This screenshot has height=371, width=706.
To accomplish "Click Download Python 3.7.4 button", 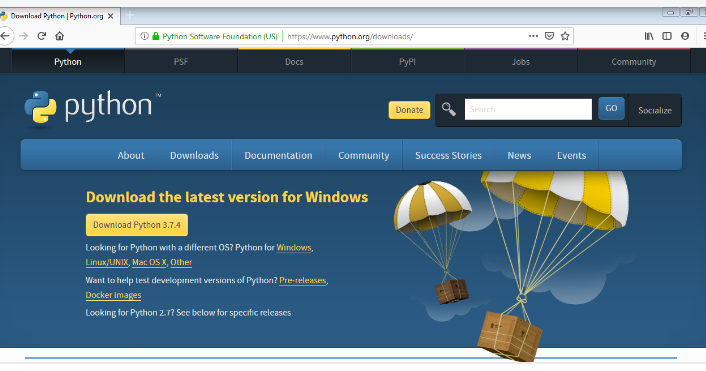I will (137, 225).
